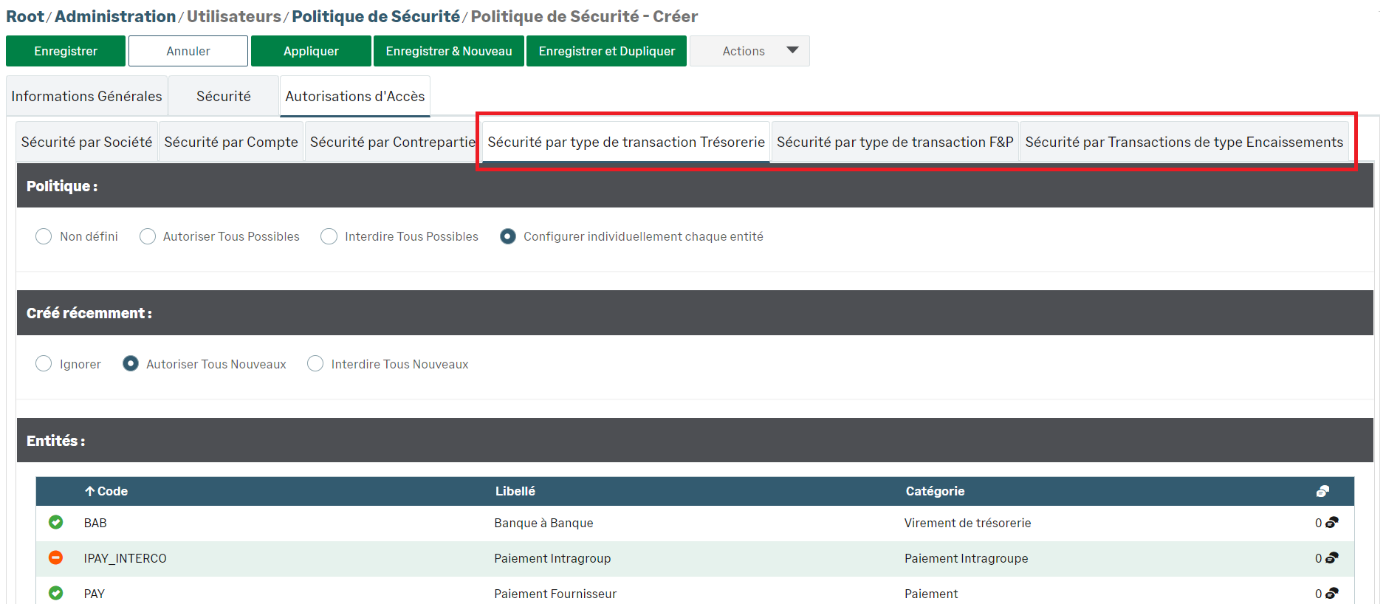Click coins icon in PAY row
Viewport: 1383px width, 604px height.
point(1332,594)
